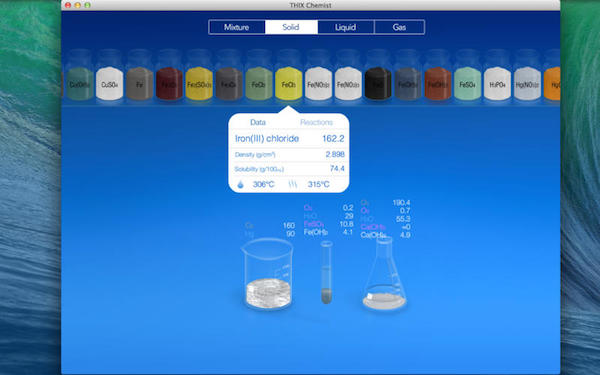Click value 190.4 above the flask
600x375 pixels.
pyautogui.click(x=401, y=203)
